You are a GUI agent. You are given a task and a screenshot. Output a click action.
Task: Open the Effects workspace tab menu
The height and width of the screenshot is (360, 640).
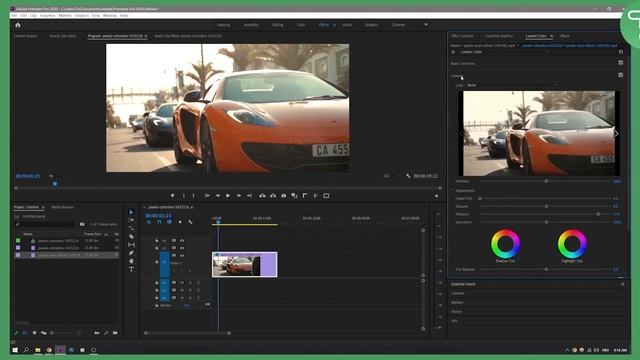[334, 25]
